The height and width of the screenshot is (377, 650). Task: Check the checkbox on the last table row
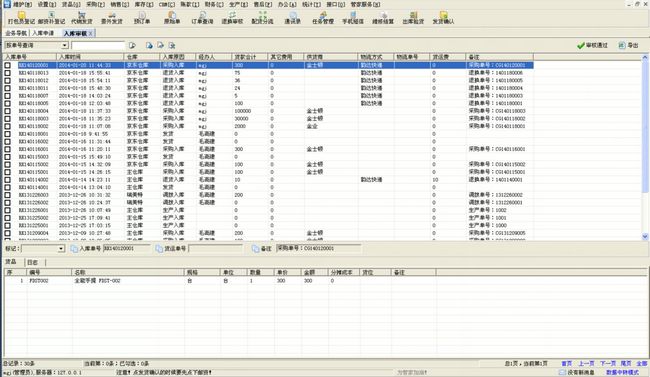pyautogui.click(x=7, y=233)
